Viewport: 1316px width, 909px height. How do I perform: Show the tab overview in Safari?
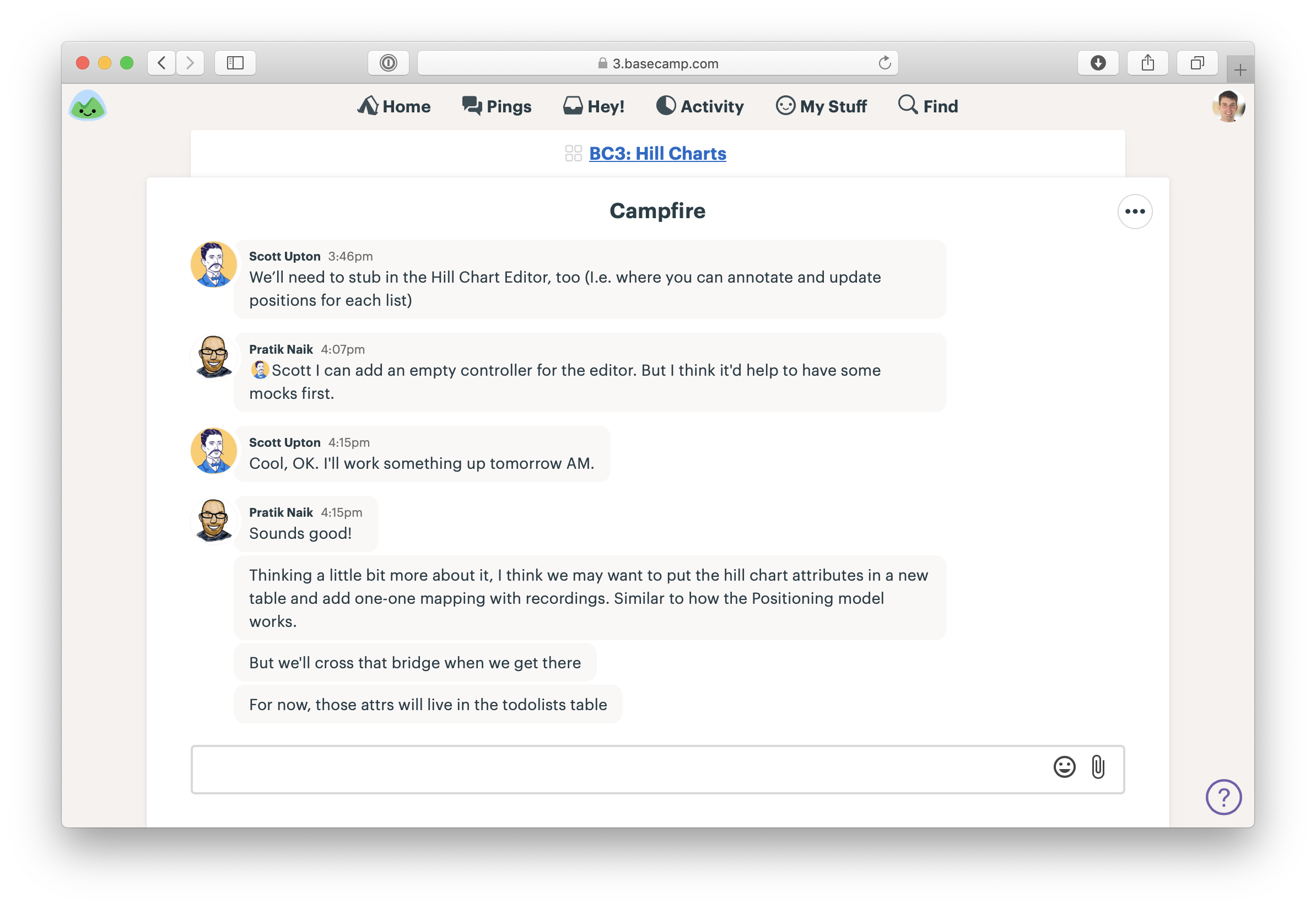pyautogui.click(x=1198, y=63)
